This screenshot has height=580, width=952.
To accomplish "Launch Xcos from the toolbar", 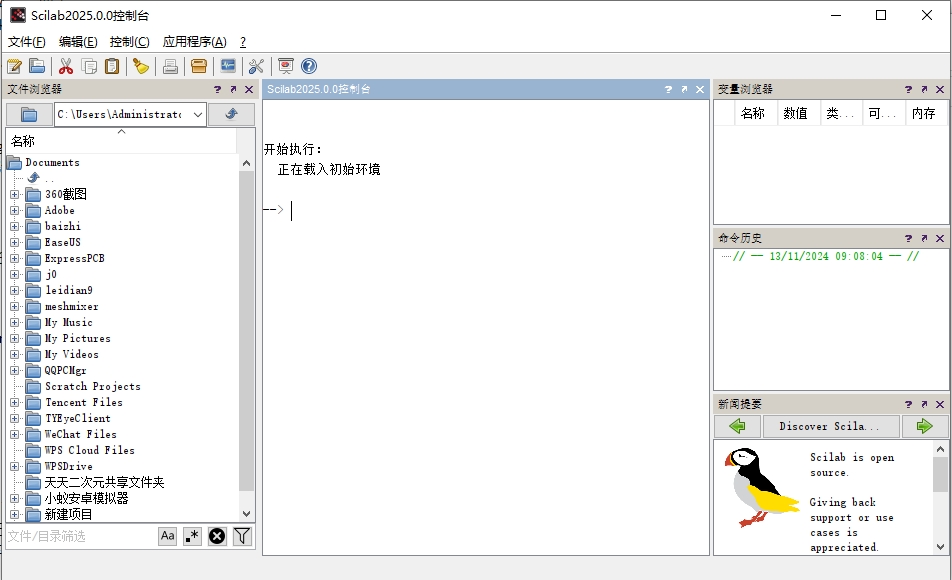I will coord(226,66).
